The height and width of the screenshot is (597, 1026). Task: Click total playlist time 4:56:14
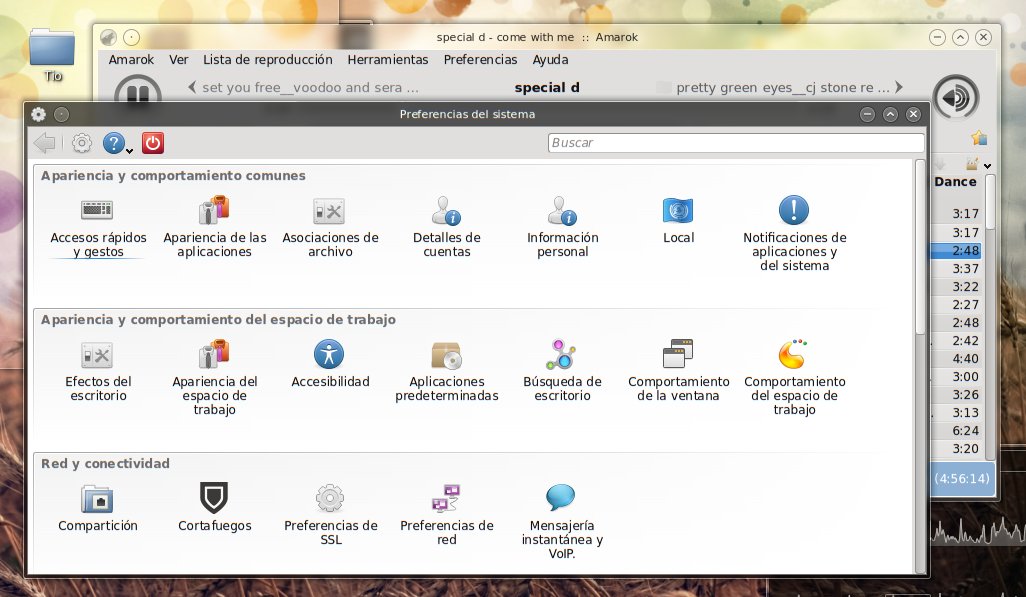tap(962, 479)
